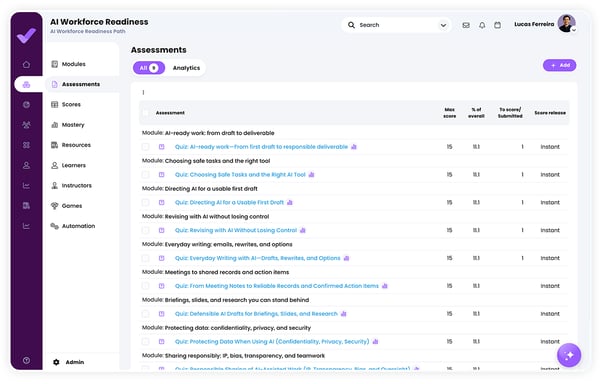Open Automation in the course menu
Viewport: 600px width, 384px height.
tap(73, 226)
